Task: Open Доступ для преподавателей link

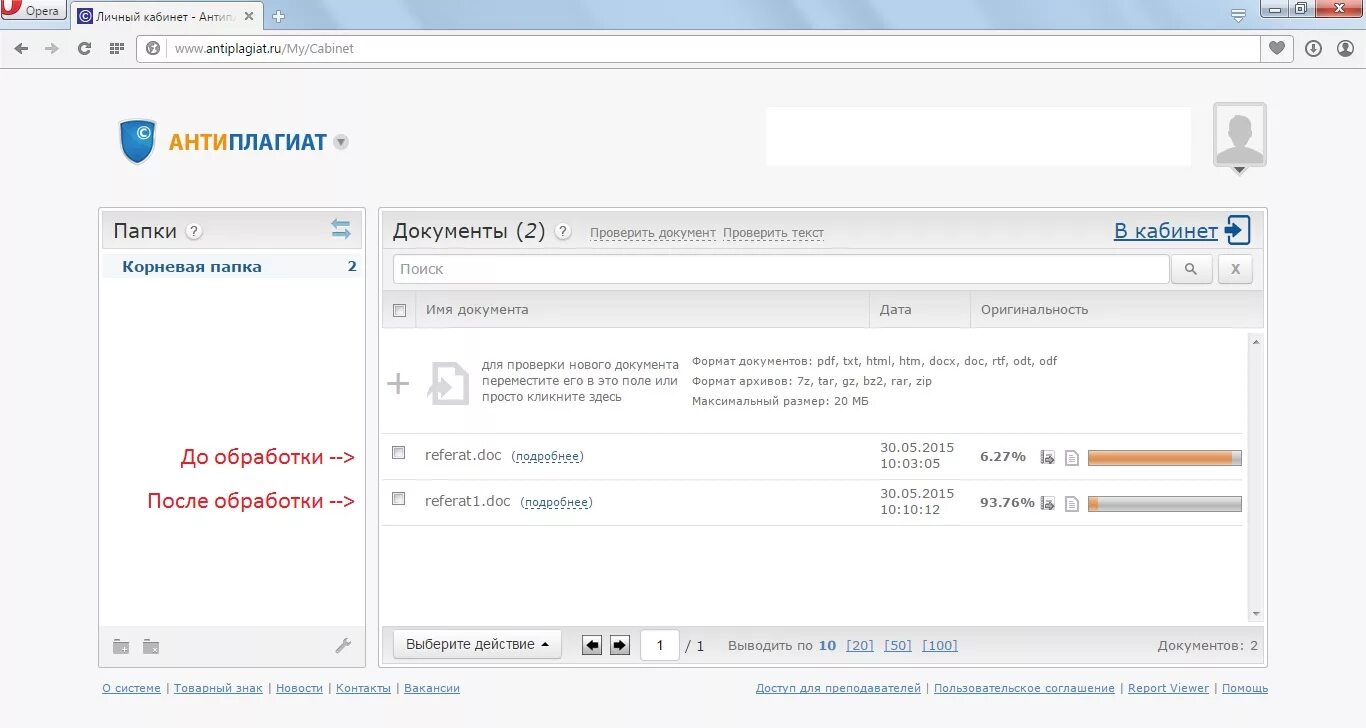Action: click(x=838, y=688)
